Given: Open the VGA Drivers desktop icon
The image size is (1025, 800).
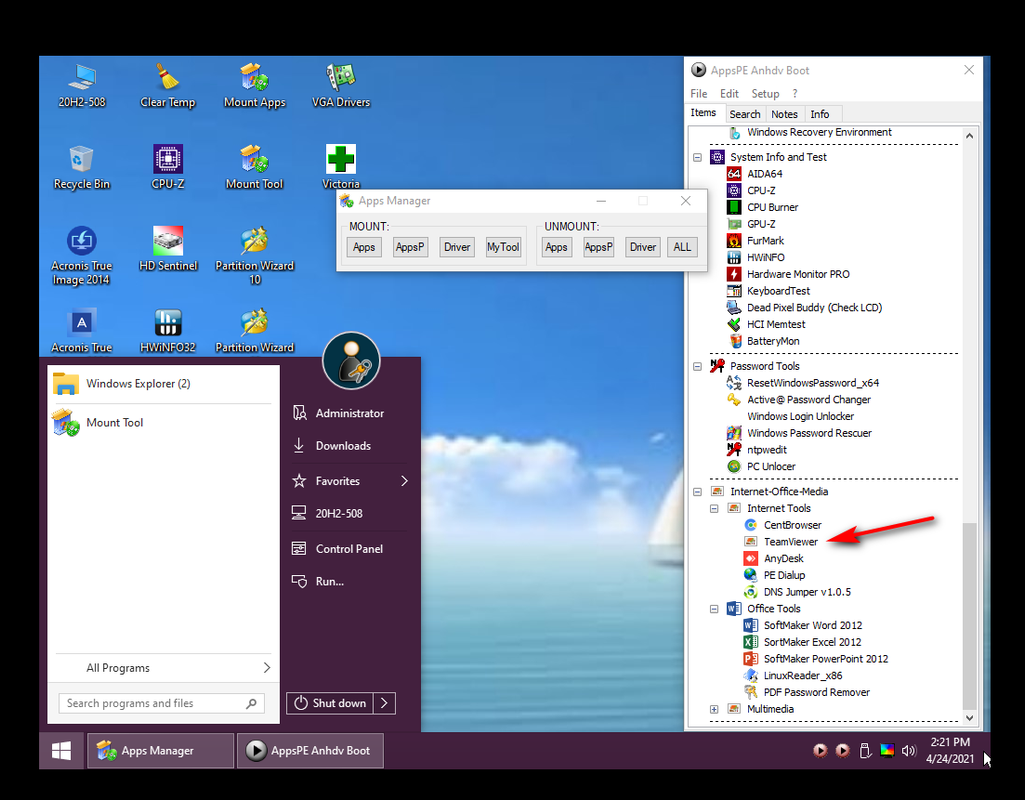Looking at the screenshot, I should [x=341, y=86].
